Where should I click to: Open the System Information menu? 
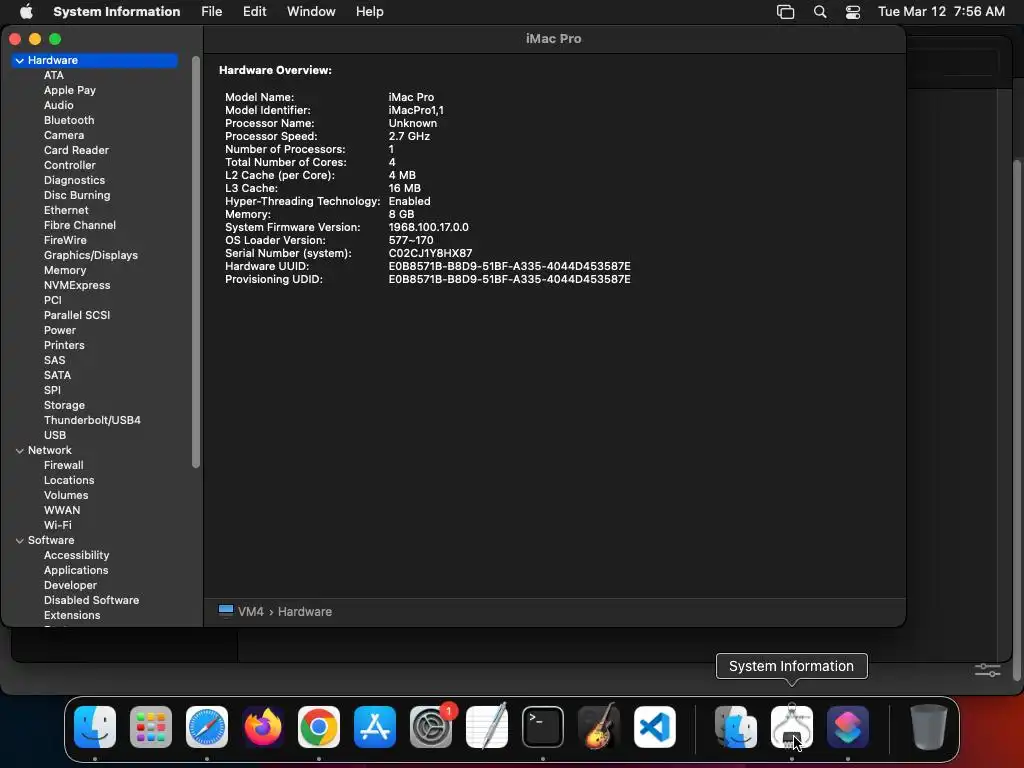(116, 11)
